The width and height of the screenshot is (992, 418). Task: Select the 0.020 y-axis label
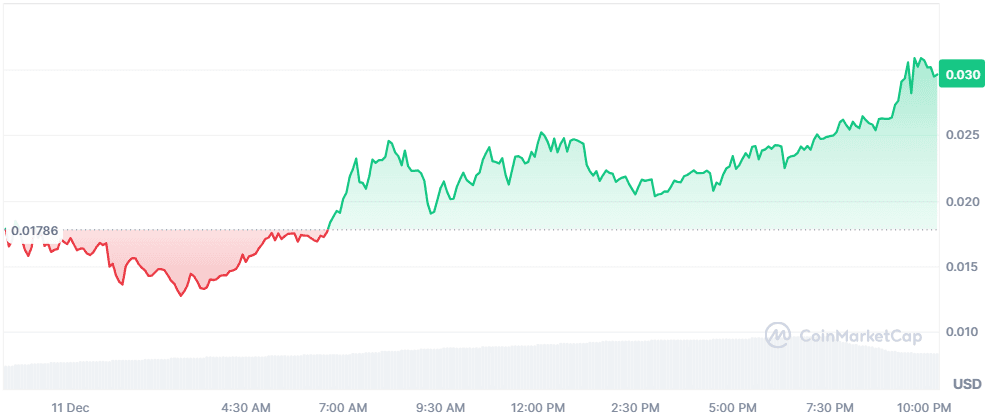[x=963, y=201]
